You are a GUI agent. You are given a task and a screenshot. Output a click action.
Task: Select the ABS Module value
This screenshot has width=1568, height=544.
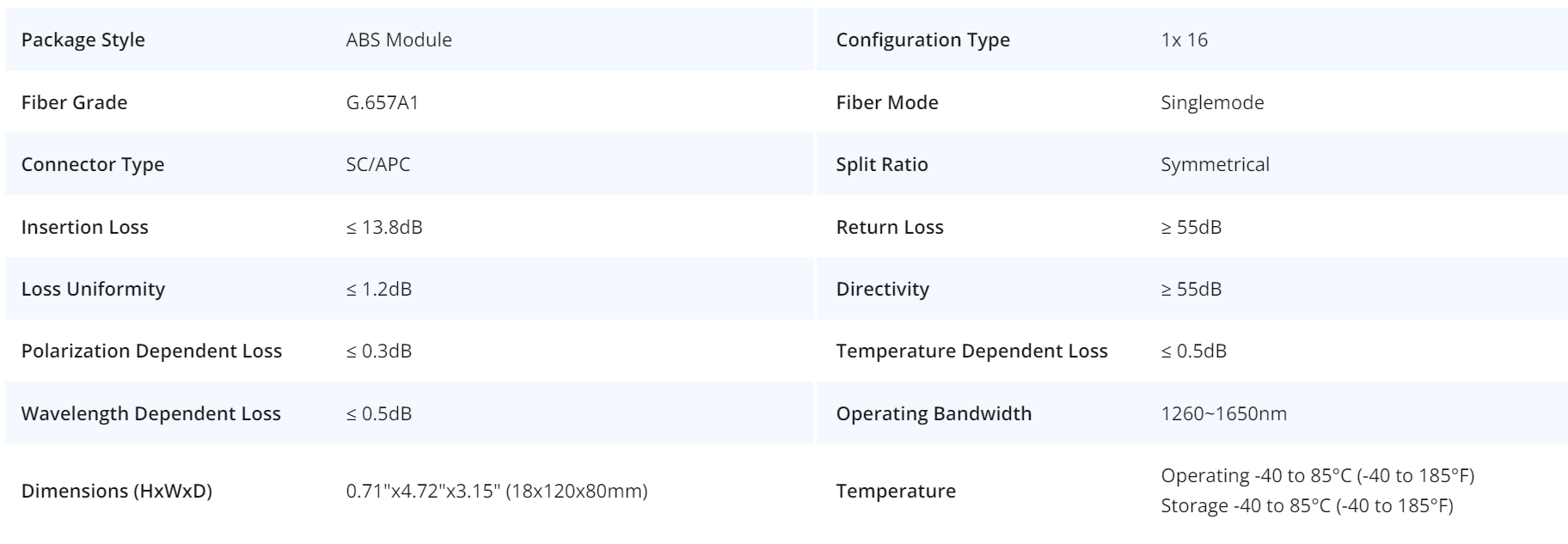tap(399, 40)
